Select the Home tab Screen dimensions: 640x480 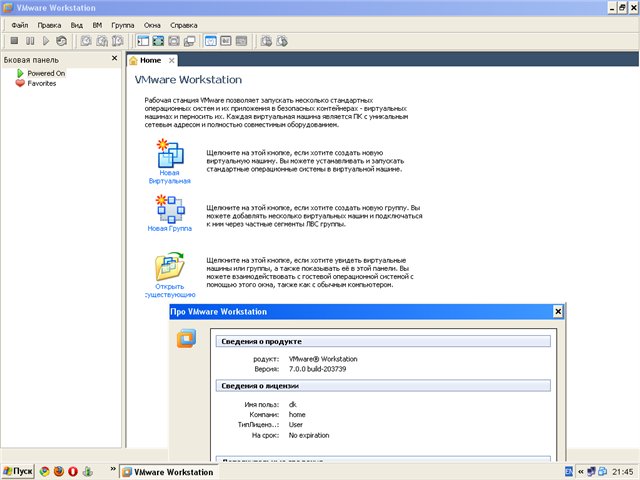151,60
